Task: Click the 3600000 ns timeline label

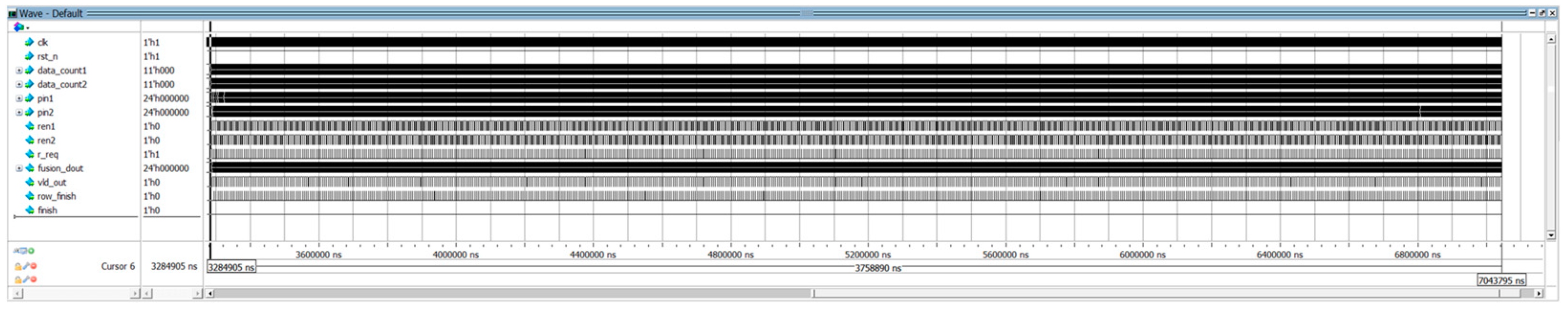Action: 318,255
